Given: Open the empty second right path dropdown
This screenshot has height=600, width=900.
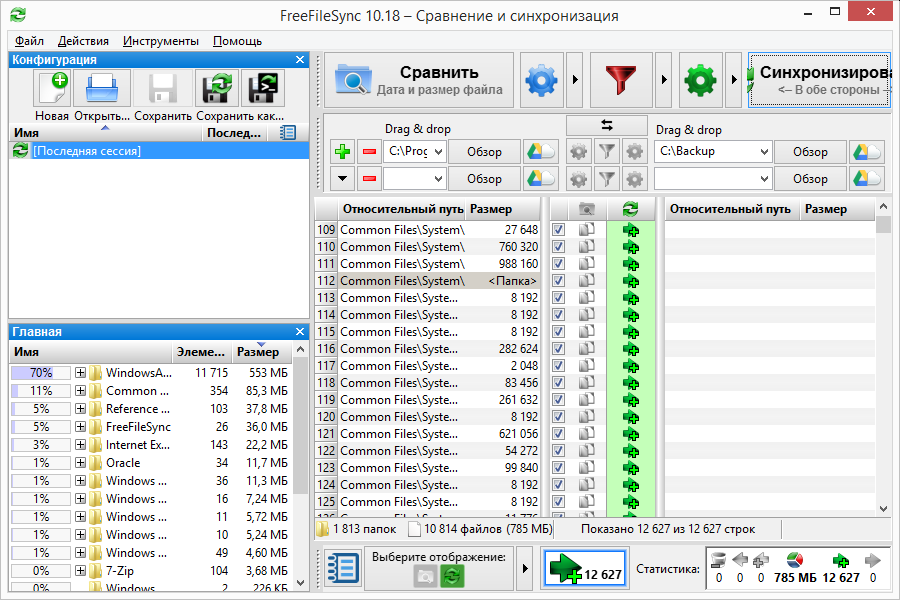Looking at the screenshot, I should click(x=764, y=179).
